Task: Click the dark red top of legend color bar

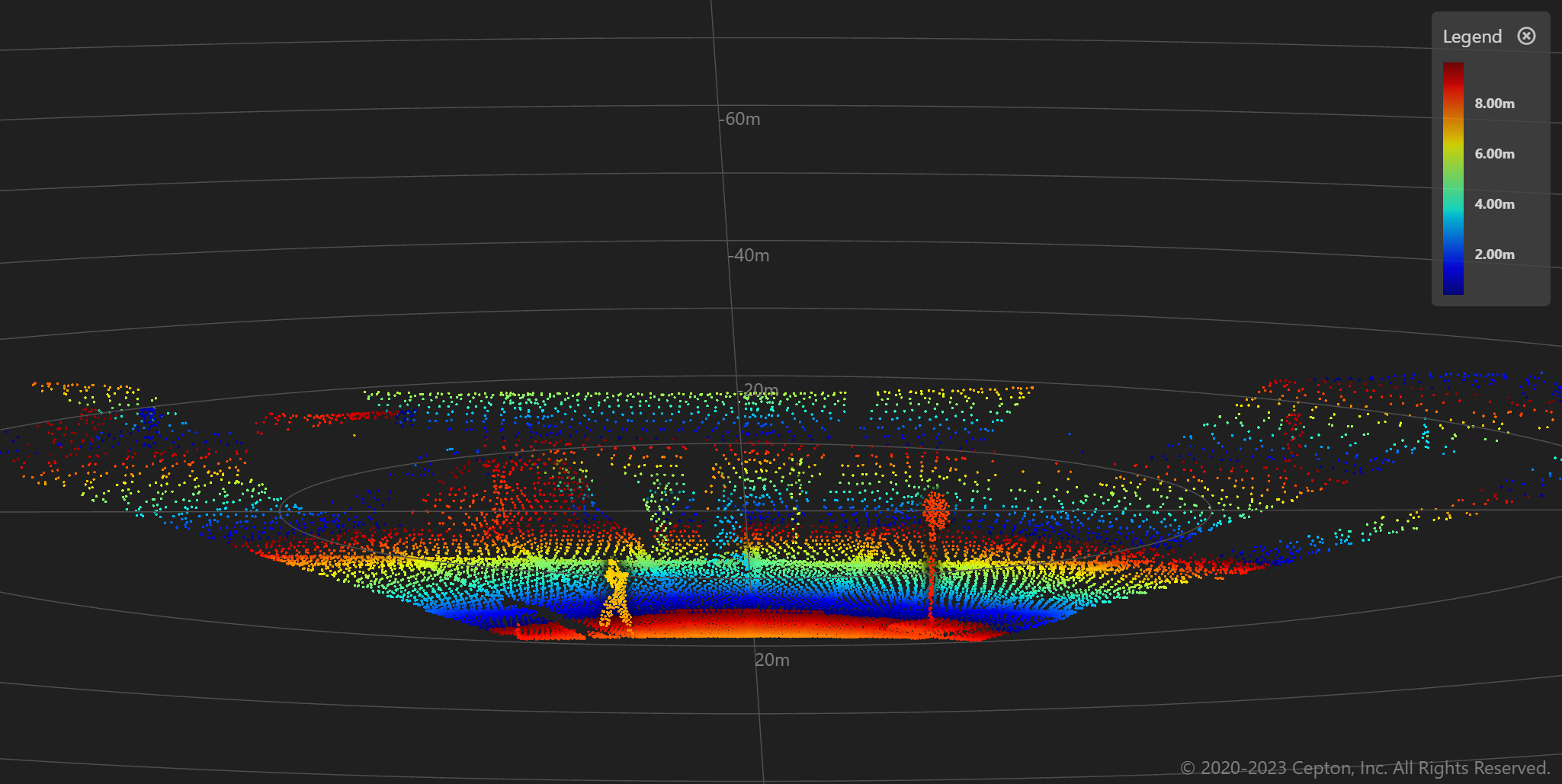Action: point(1453,70)
